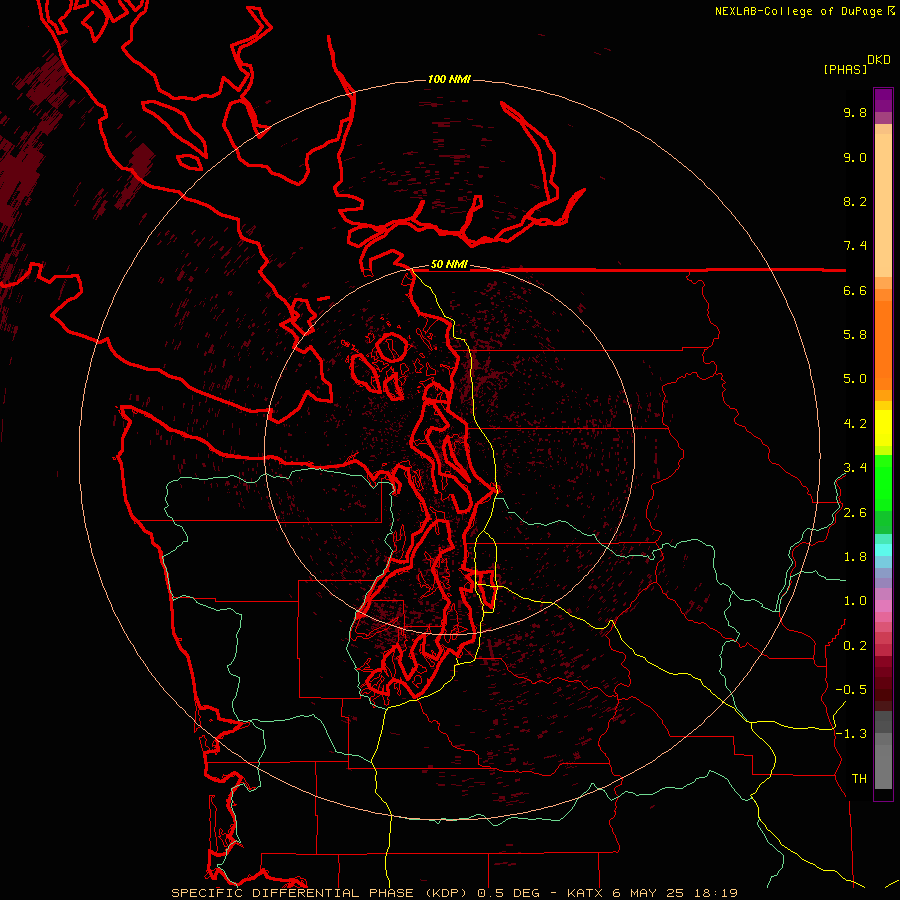Click the TH threshold label

click(x=859, y=779)
